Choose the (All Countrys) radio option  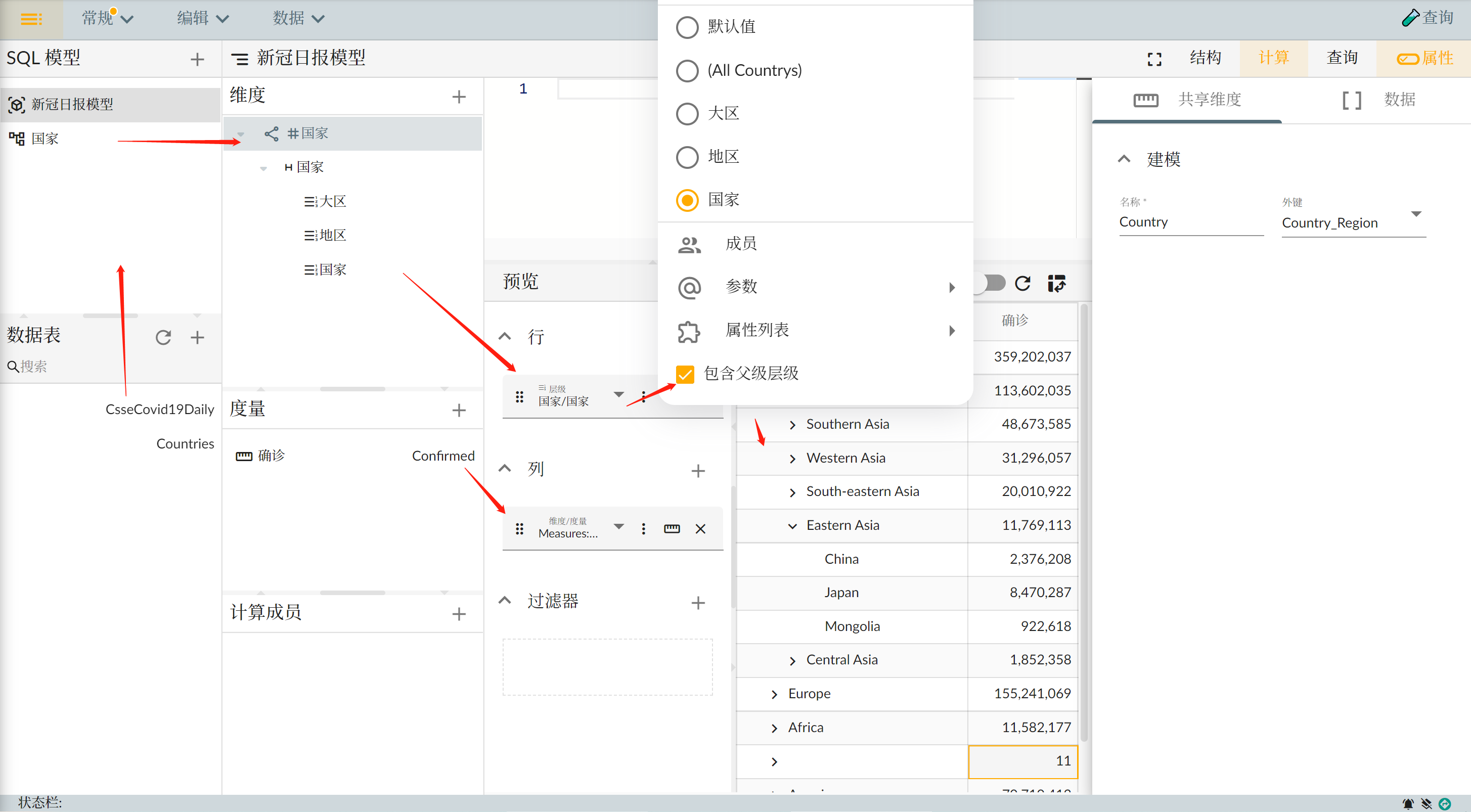[x=687, y=71]
